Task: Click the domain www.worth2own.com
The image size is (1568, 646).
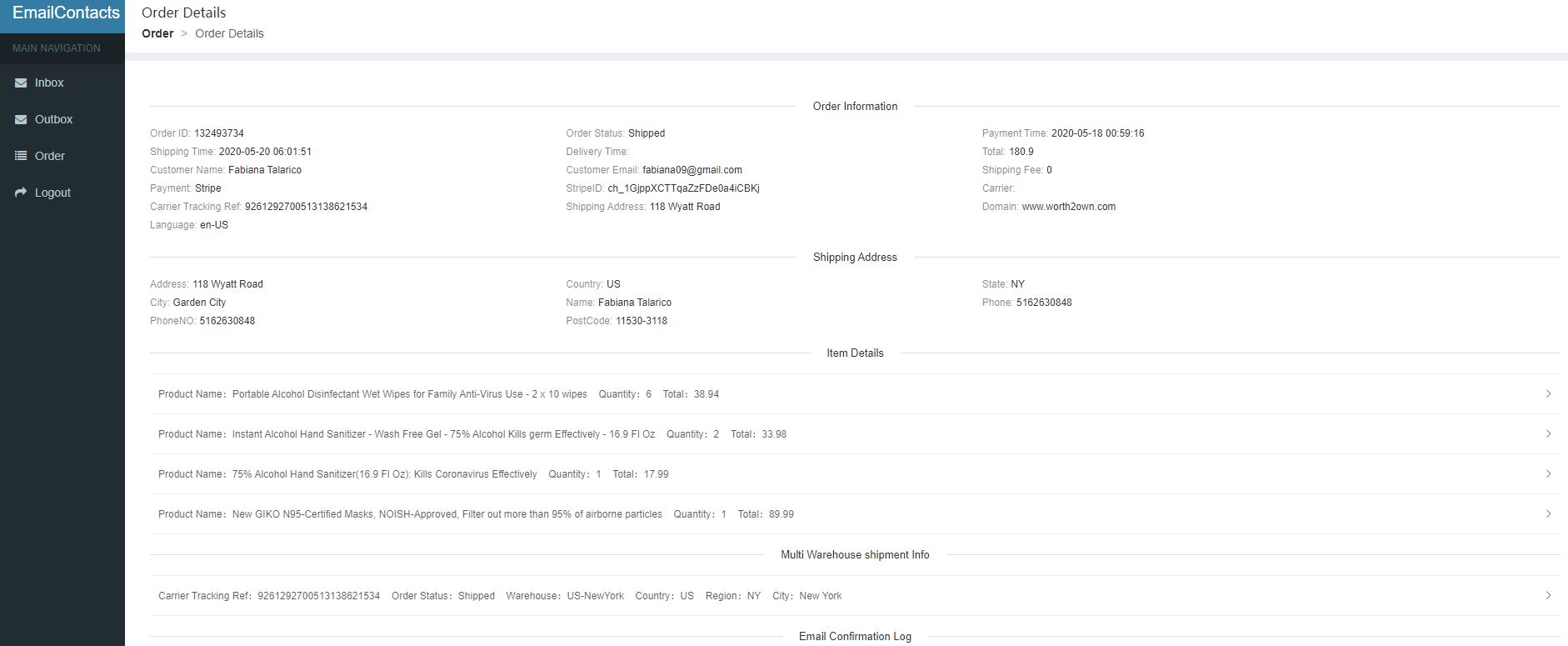Action: point(1068,207)
